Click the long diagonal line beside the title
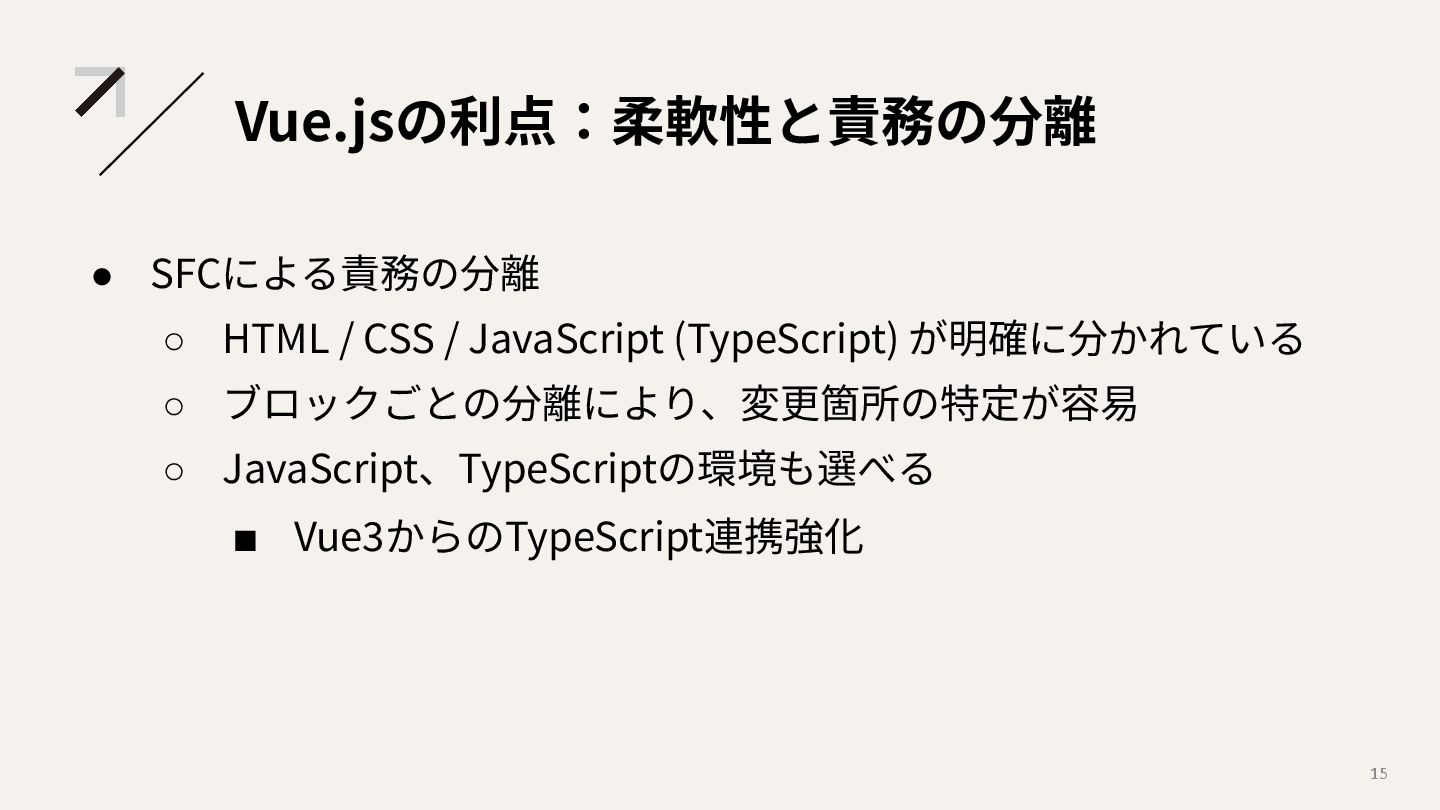The width and height of the screenshot is (1440, 810). (x=151, y=124)
